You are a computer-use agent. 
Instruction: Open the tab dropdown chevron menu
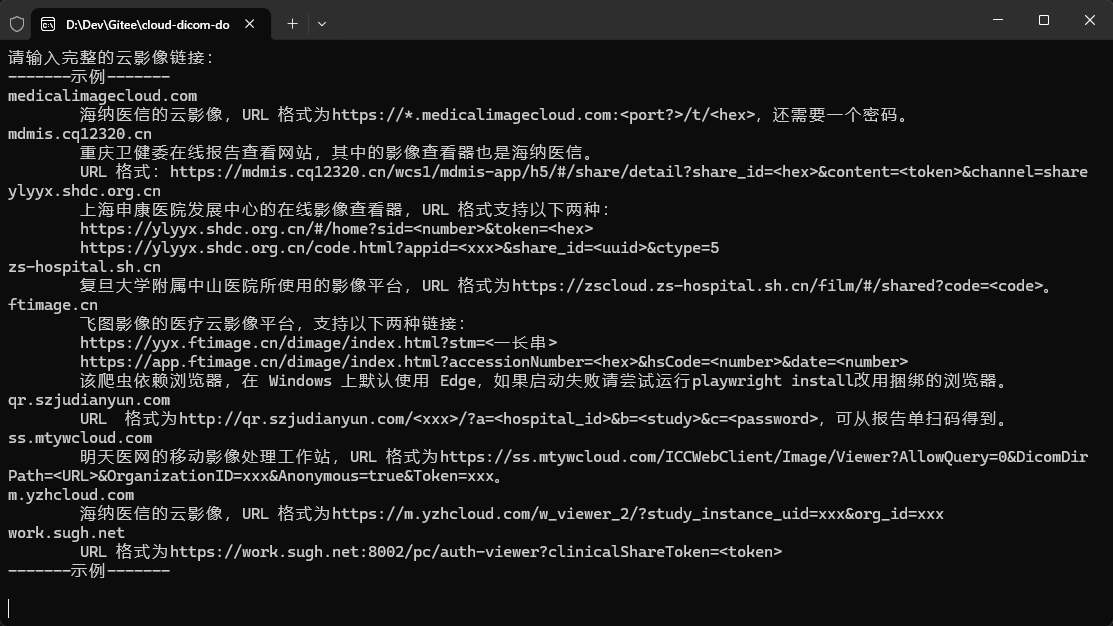(320, 22)
